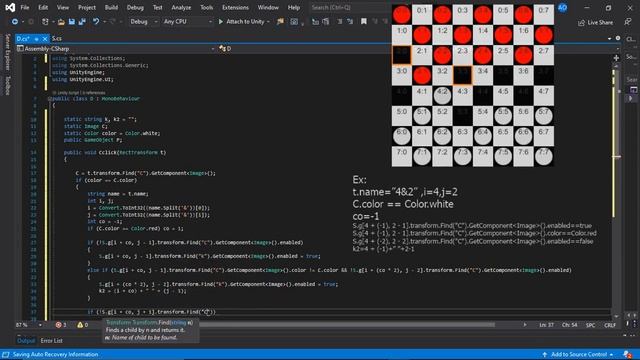Image resolution: width=640 pixels, height=360 pixels.
Task: Click the Comment out selected lines icon
Action: coord(340,22)
